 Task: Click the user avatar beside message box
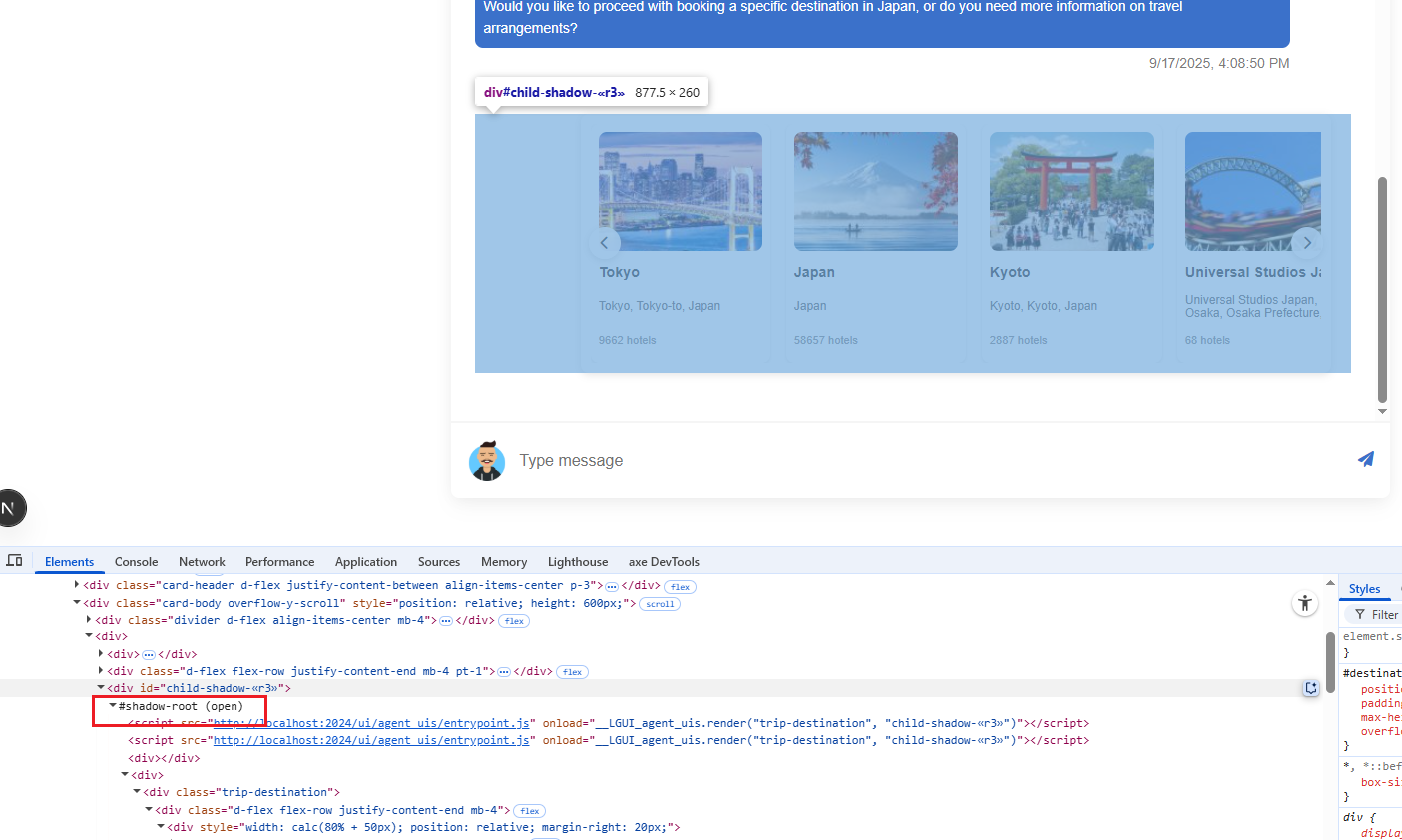pyautogui.click(x=487, y=461)
